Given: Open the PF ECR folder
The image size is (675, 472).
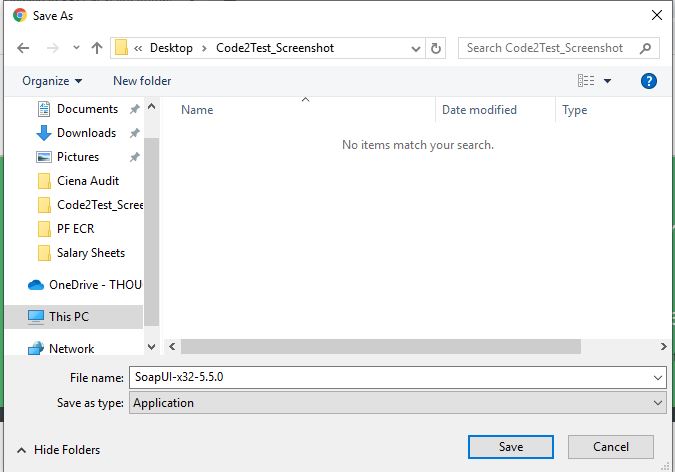Looking at the screenshot, I should [x=75, y=229].
